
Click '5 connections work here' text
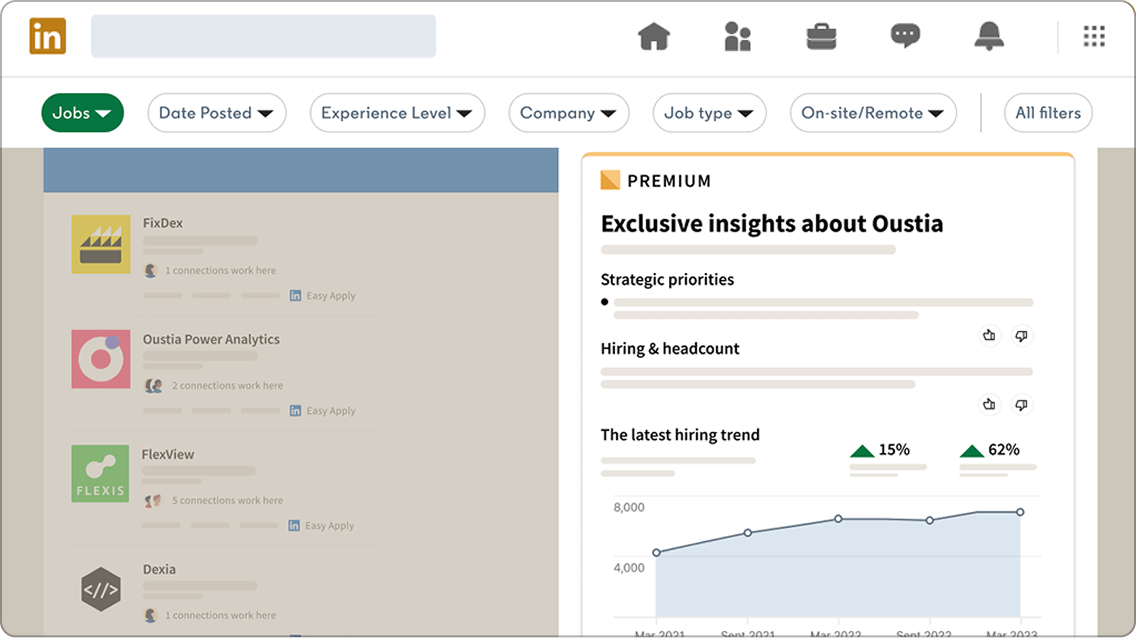click(227, 500)
